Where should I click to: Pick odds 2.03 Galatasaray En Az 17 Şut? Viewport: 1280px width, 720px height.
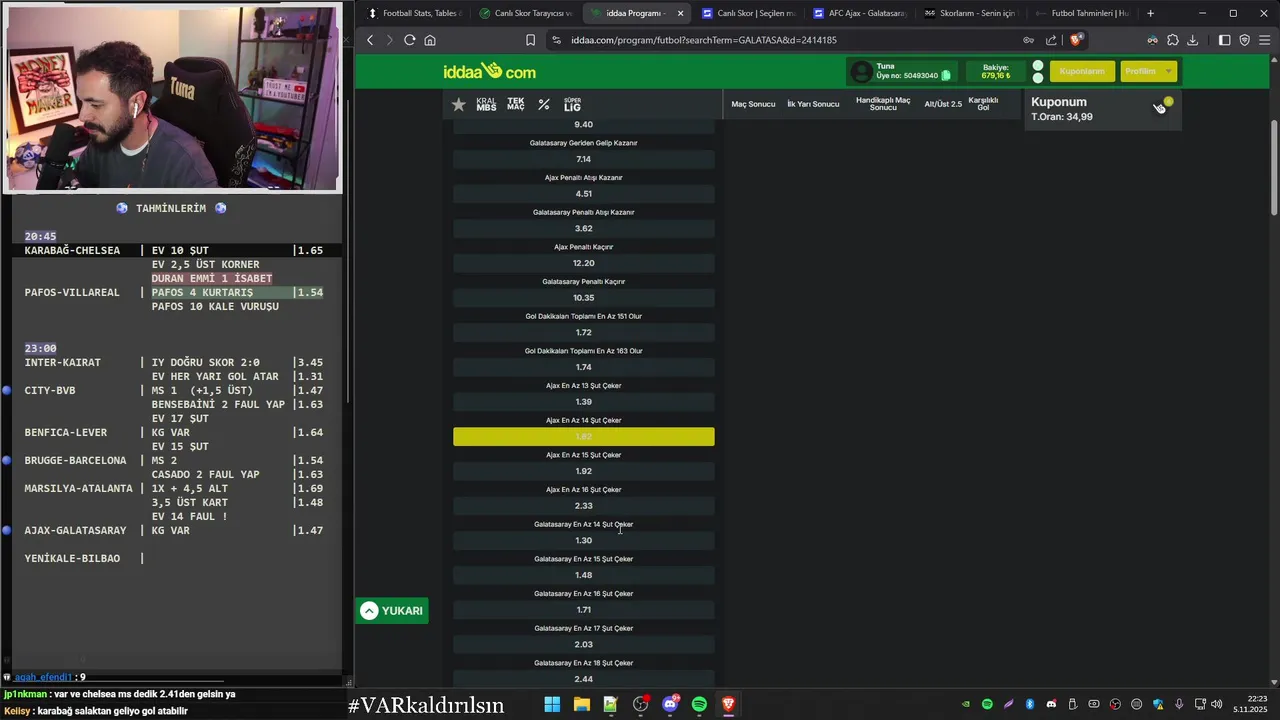point(584,644)
